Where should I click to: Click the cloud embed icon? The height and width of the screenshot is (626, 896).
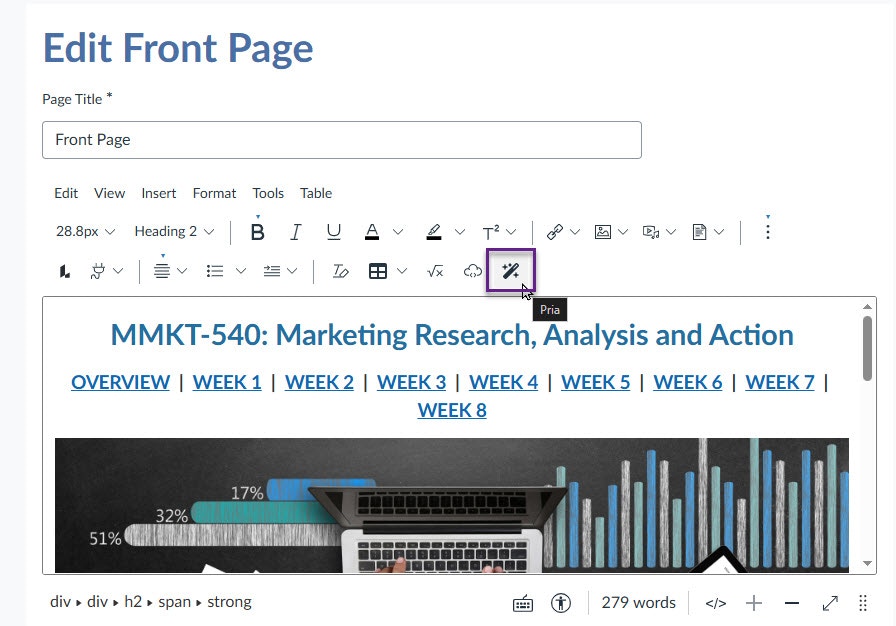[473, 271]
